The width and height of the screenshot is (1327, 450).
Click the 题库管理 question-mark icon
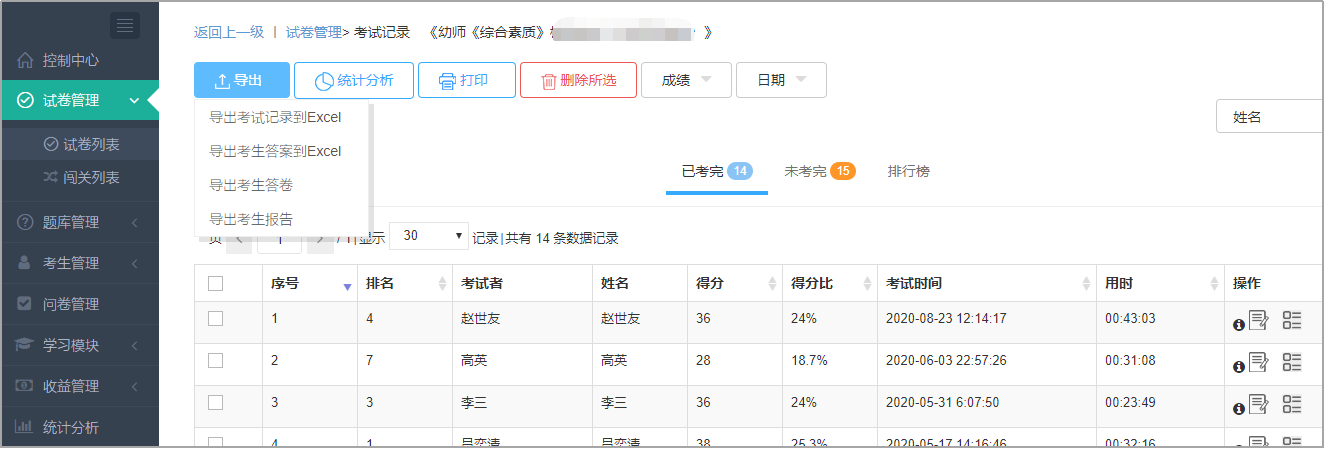click(x=25, y=222)
